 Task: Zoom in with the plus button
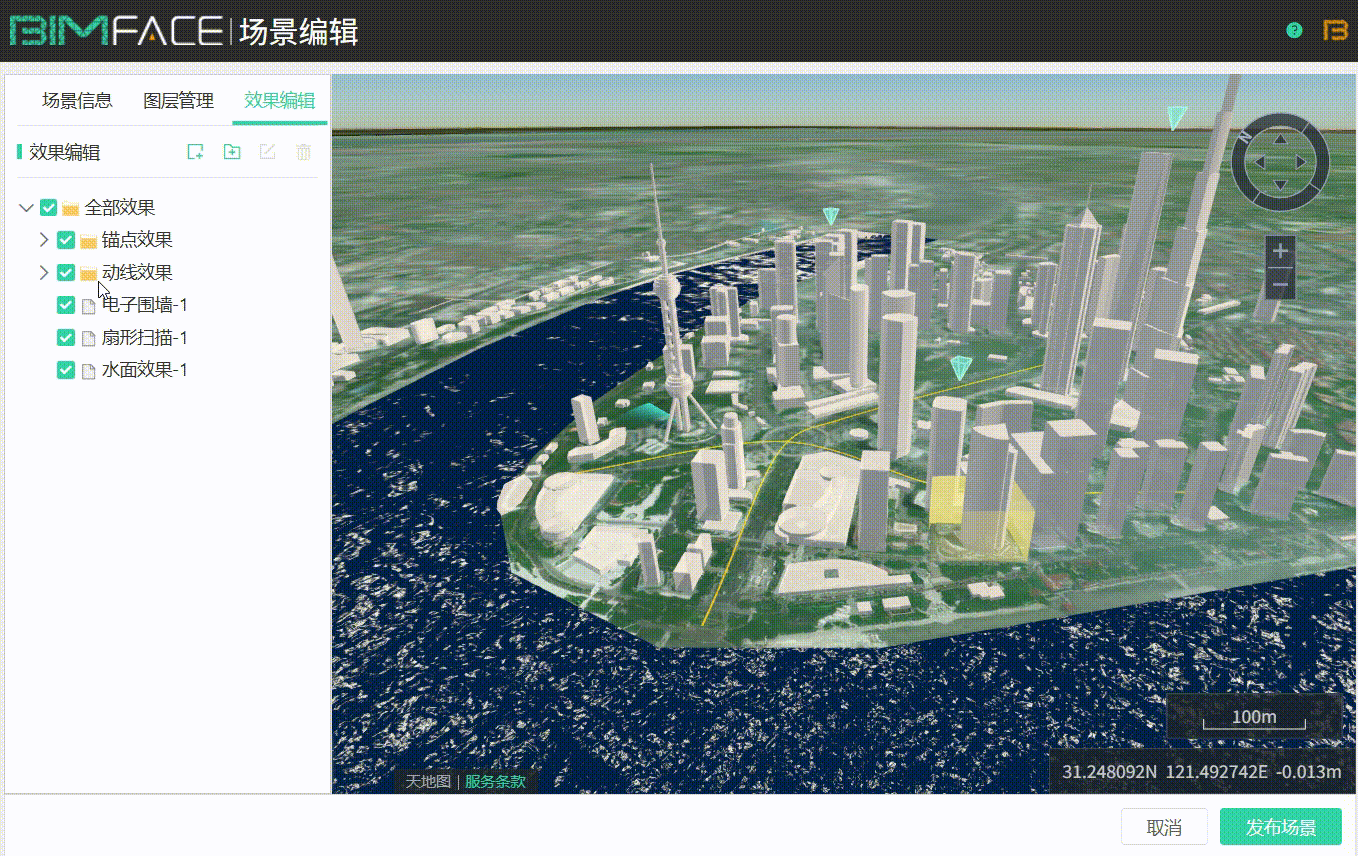pyautogui.click(x=1280, y=251)
